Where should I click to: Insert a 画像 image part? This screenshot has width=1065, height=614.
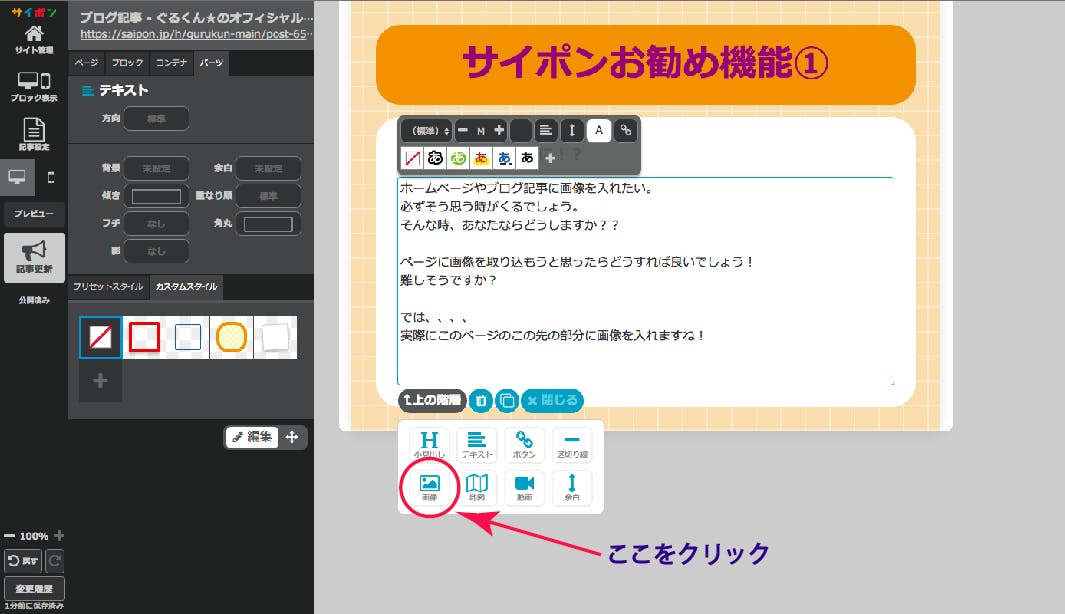click(x=429, y=488)
